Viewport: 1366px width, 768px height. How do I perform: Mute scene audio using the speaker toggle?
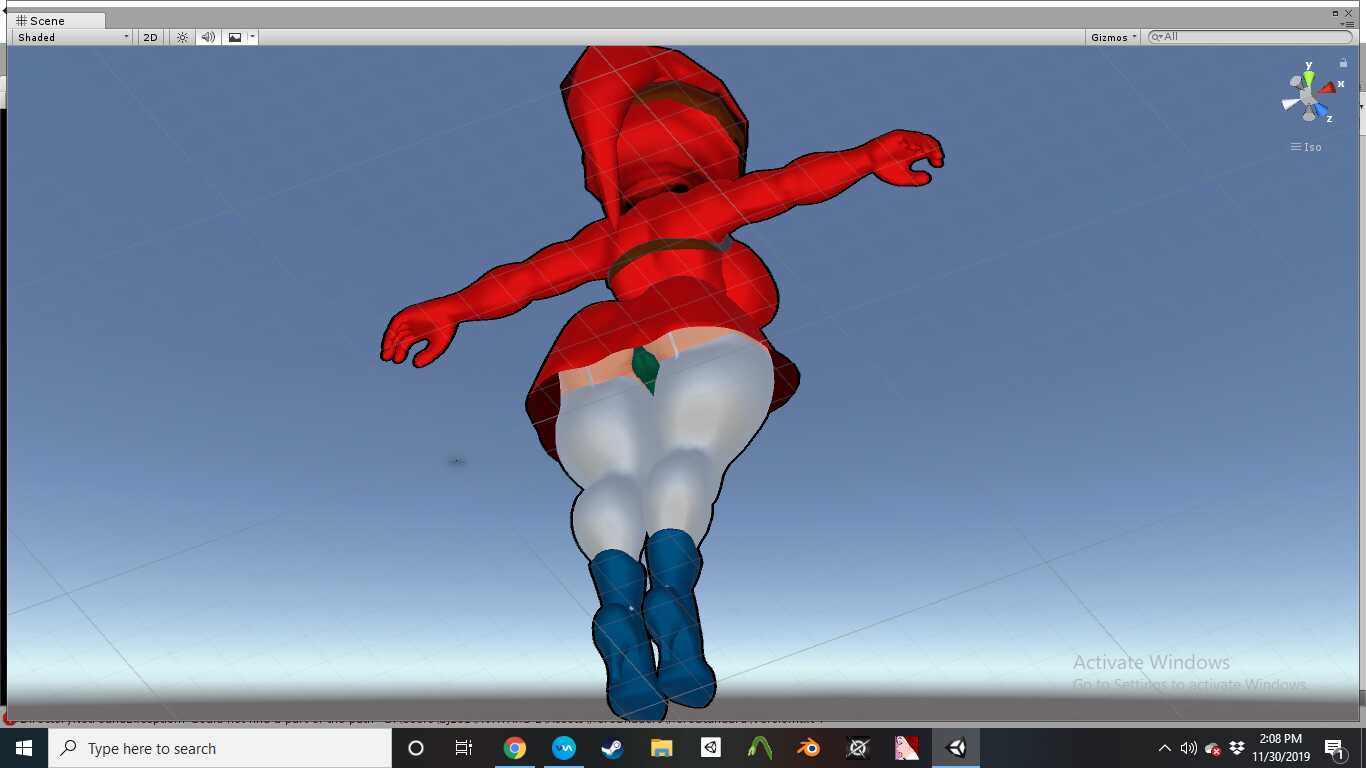coord(207,37)
